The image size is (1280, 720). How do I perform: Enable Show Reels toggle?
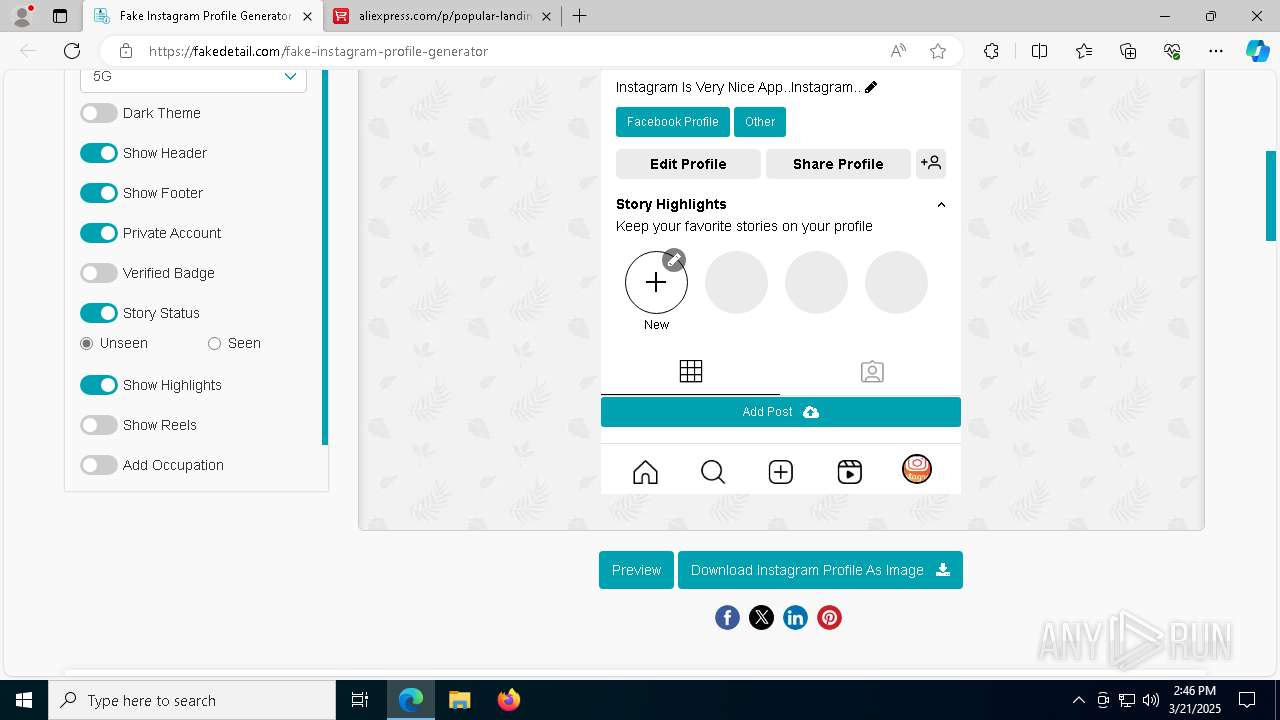pyautogui.click(x=99, y=425)
